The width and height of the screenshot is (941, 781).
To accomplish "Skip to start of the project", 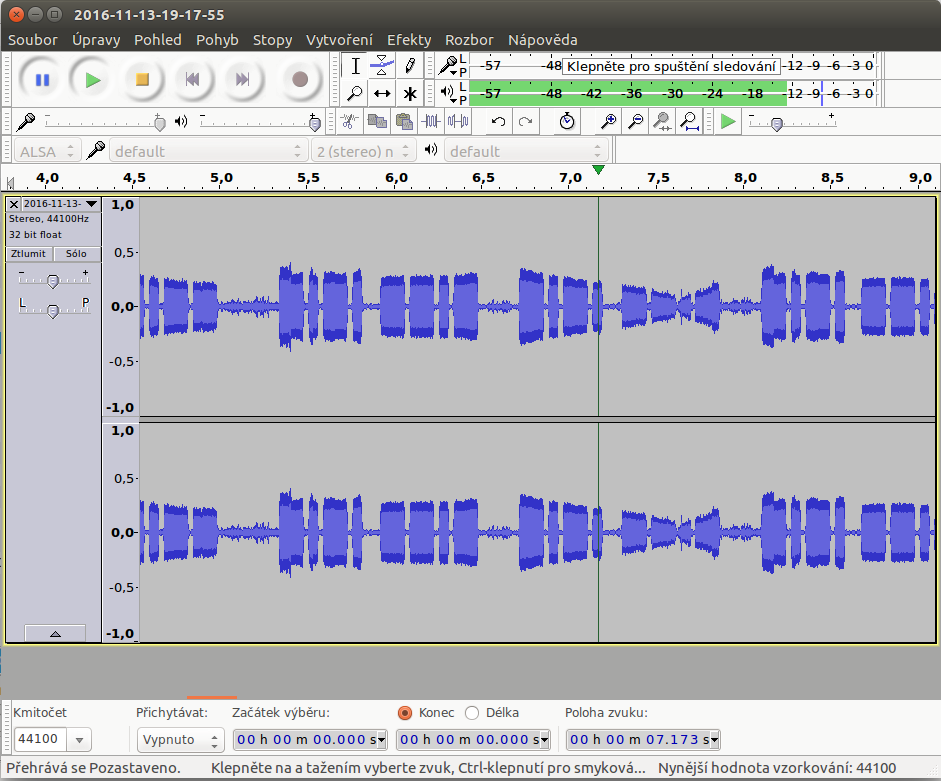I will coord(192,80).
